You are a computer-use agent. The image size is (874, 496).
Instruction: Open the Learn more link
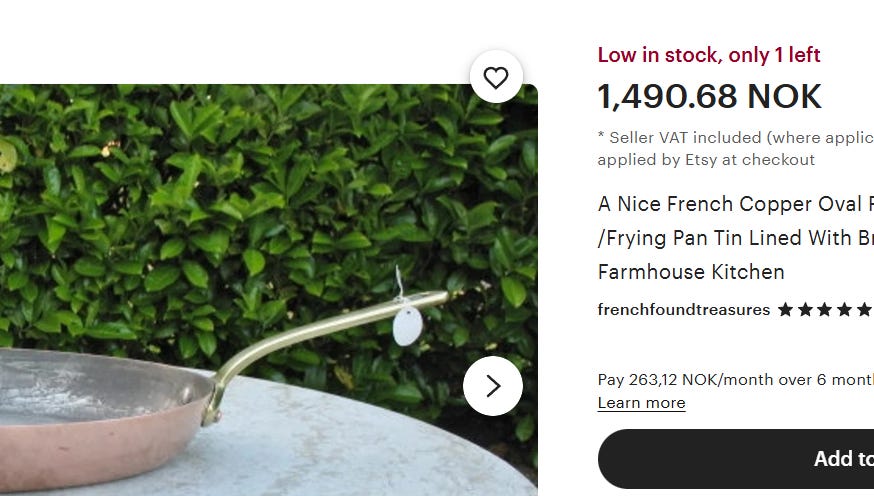tap(641, 403)
